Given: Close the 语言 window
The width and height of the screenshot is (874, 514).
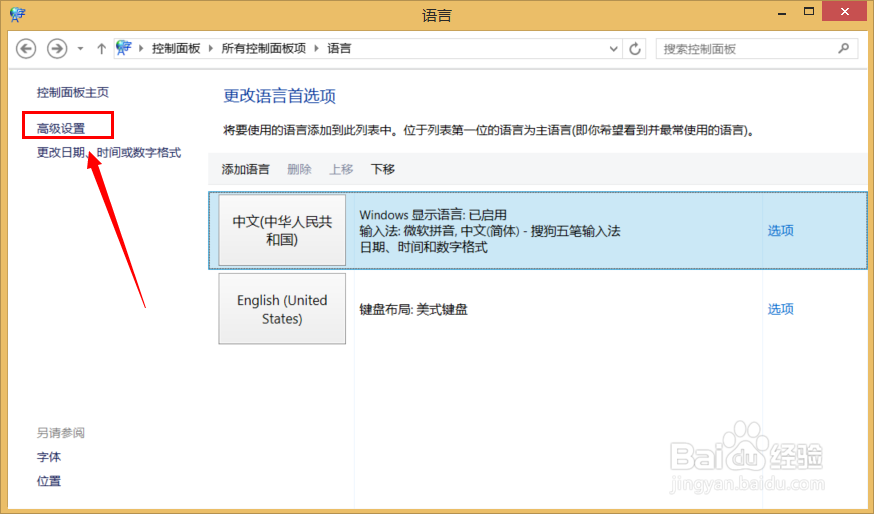Looking at the screenshot, I should [844, 12].
